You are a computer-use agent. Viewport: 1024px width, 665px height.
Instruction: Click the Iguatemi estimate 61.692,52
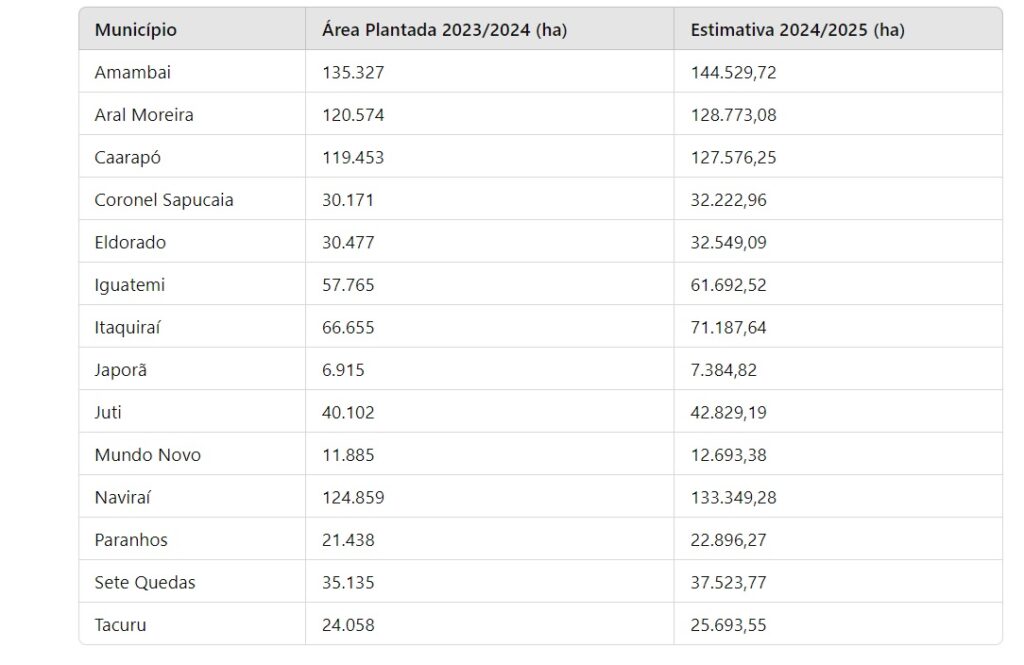tap(728, 285)
